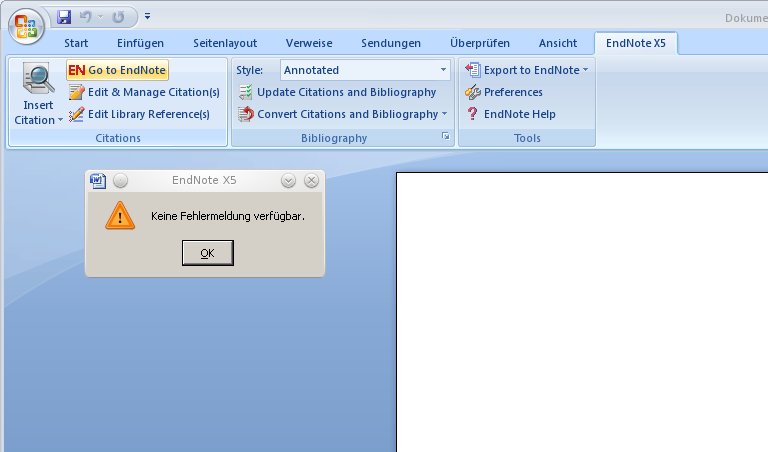Open EndNote Help question mark icon
Viewport: 768px width, 452px height.
472,114
